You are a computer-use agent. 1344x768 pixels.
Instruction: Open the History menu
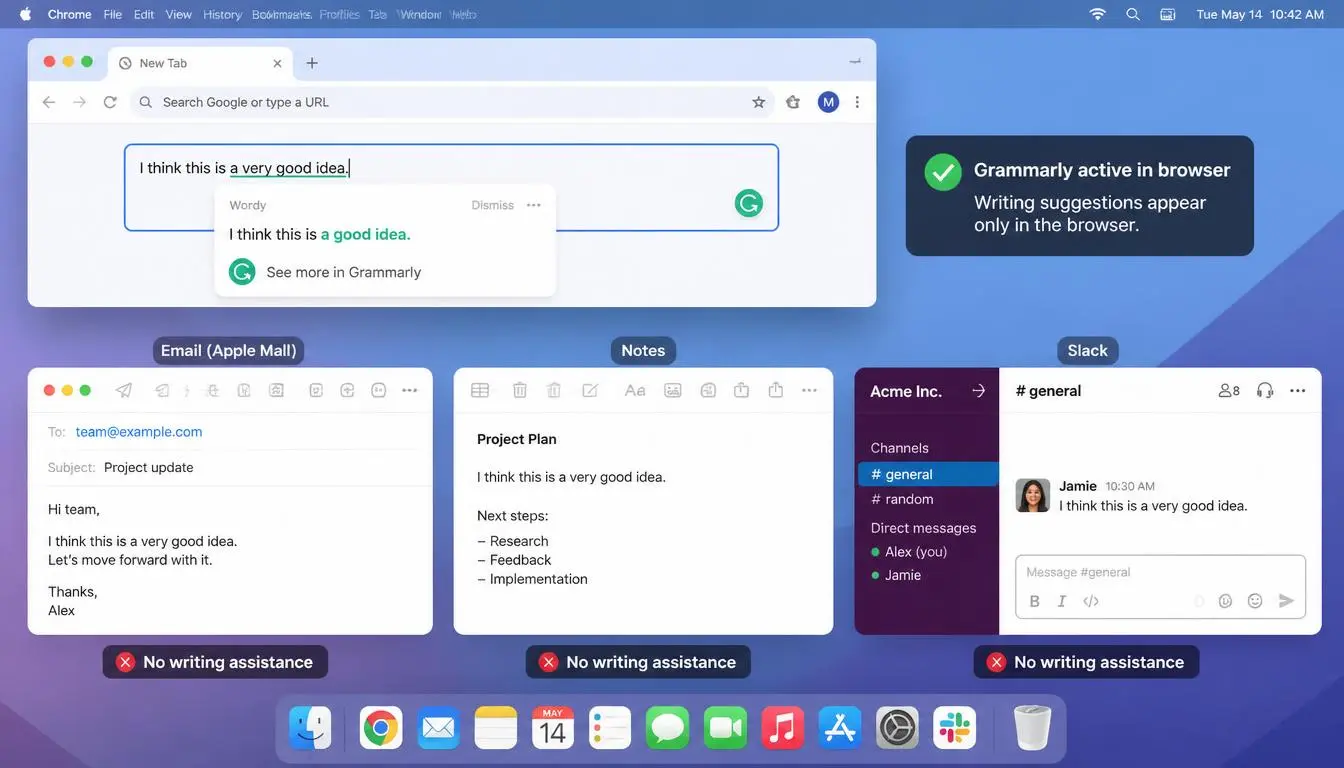(222, 14)
